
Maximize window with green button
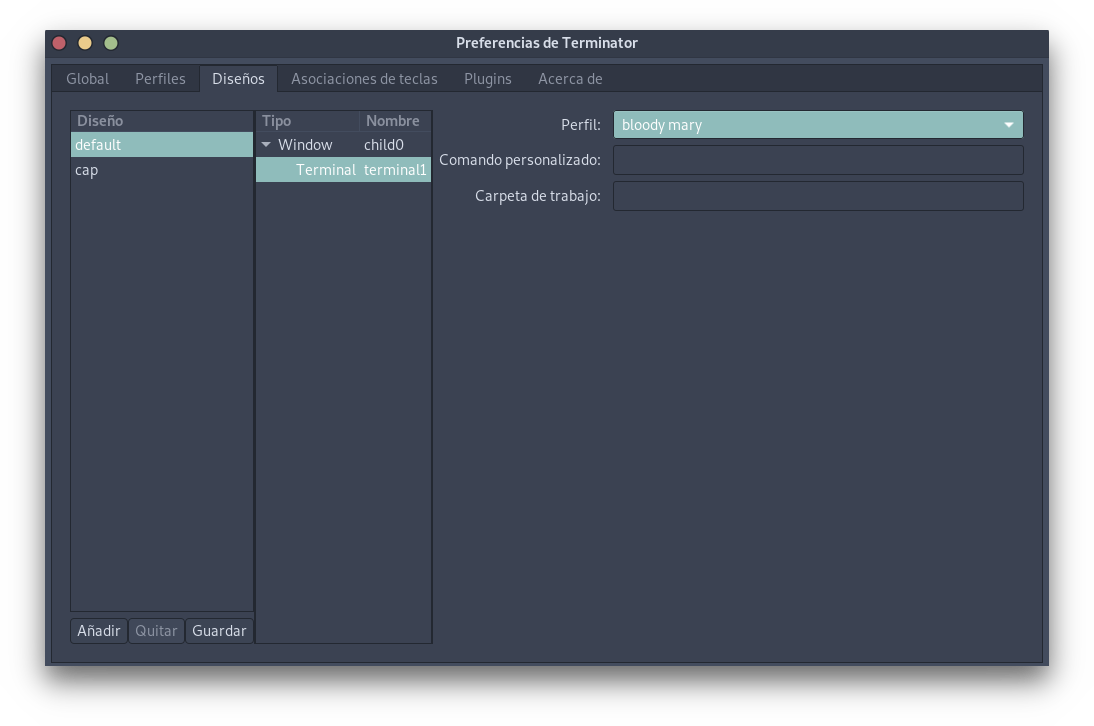[111, 43]
